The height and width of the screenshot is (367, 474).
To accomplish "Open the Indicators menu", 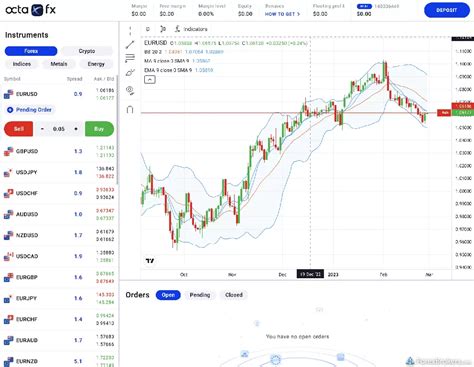I will pyautogui.click(x=191, y=29).
